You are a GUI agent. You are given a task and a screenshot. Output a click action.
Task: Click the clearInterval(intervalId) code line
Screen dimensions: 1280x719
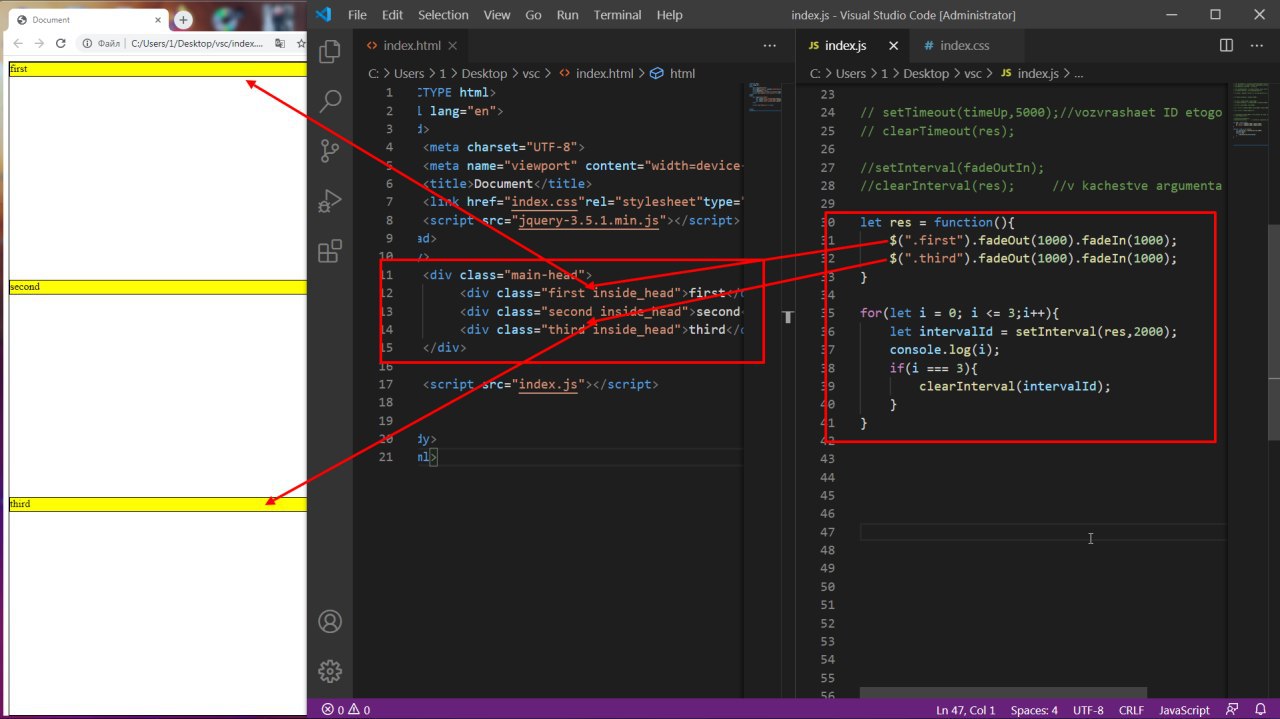point(1015,386)
